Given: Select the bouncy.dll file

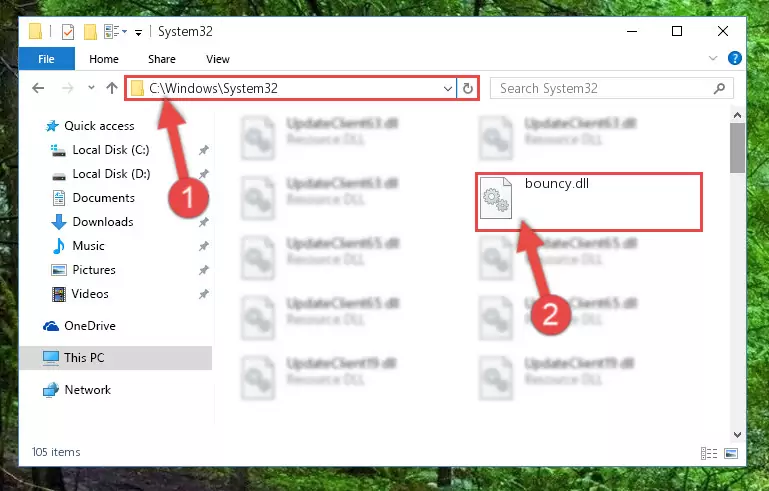Looking at the screenshot, I should (589, 202).
